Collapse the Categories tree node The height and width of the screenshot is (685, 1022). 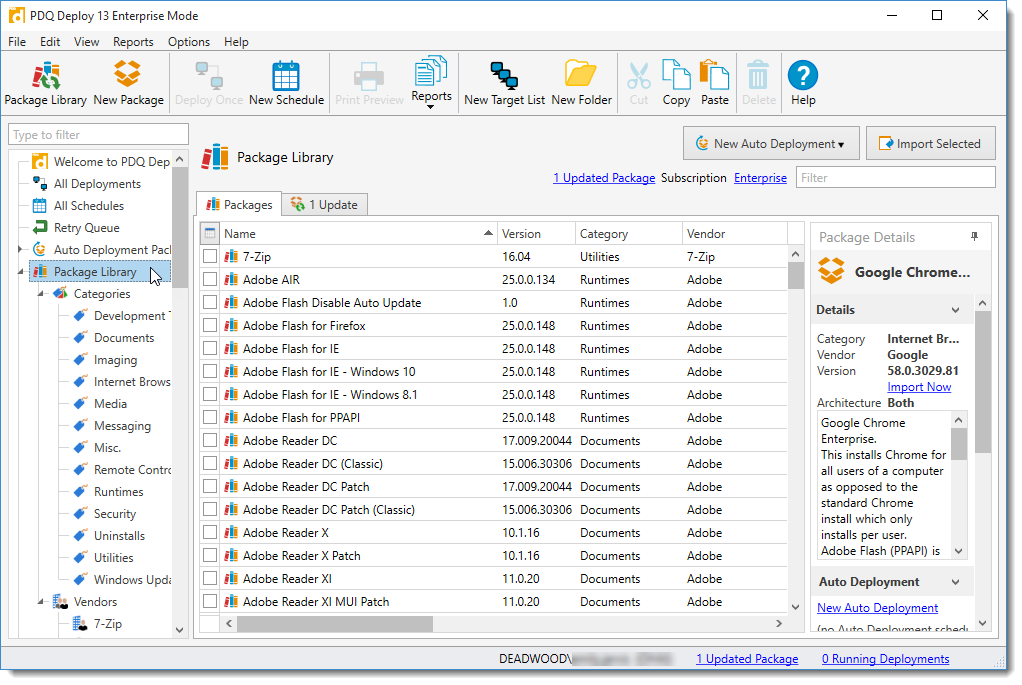pyautogui.click(x=41, y=294)
